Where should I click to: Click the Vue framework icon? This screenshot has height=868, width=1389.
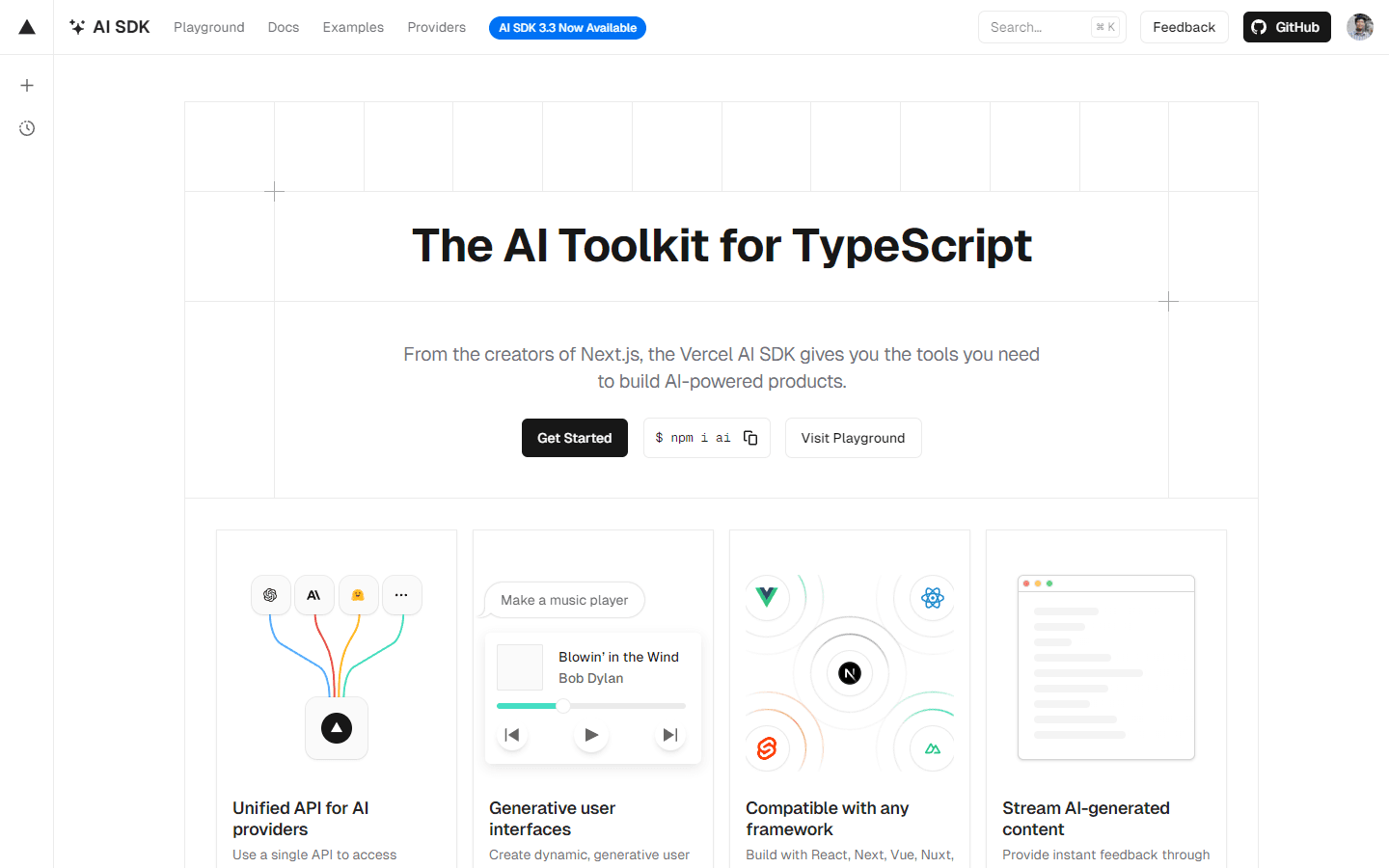[767, 597]
